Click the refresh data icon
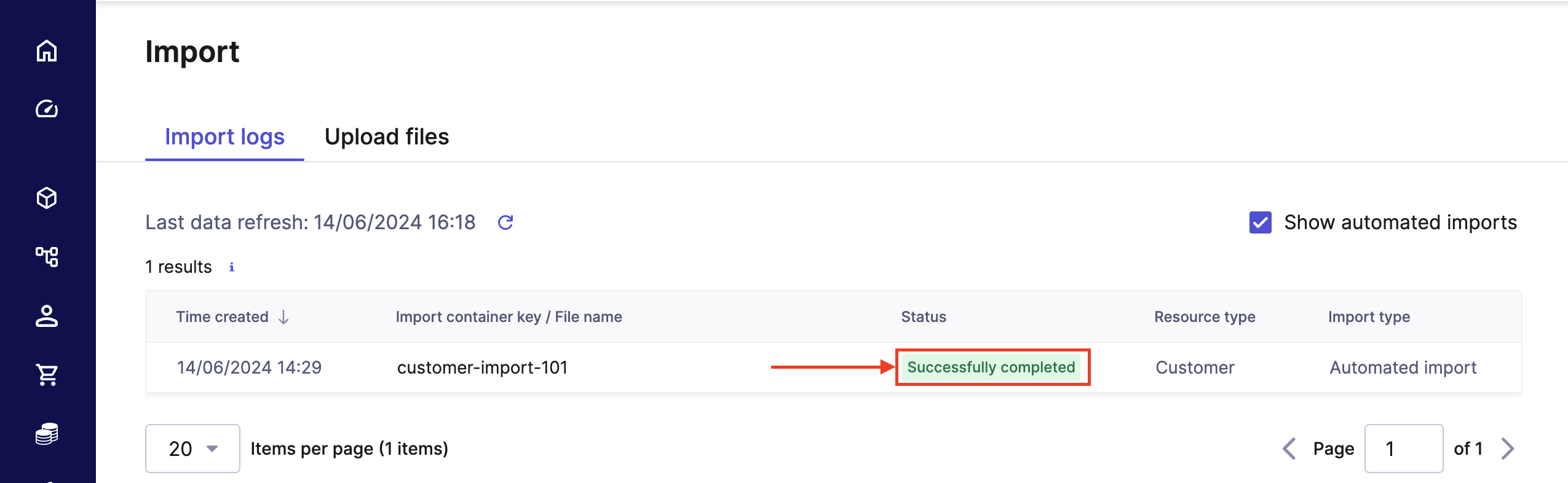The width and height of the screenshot is (1568, 483). point(505,222)
